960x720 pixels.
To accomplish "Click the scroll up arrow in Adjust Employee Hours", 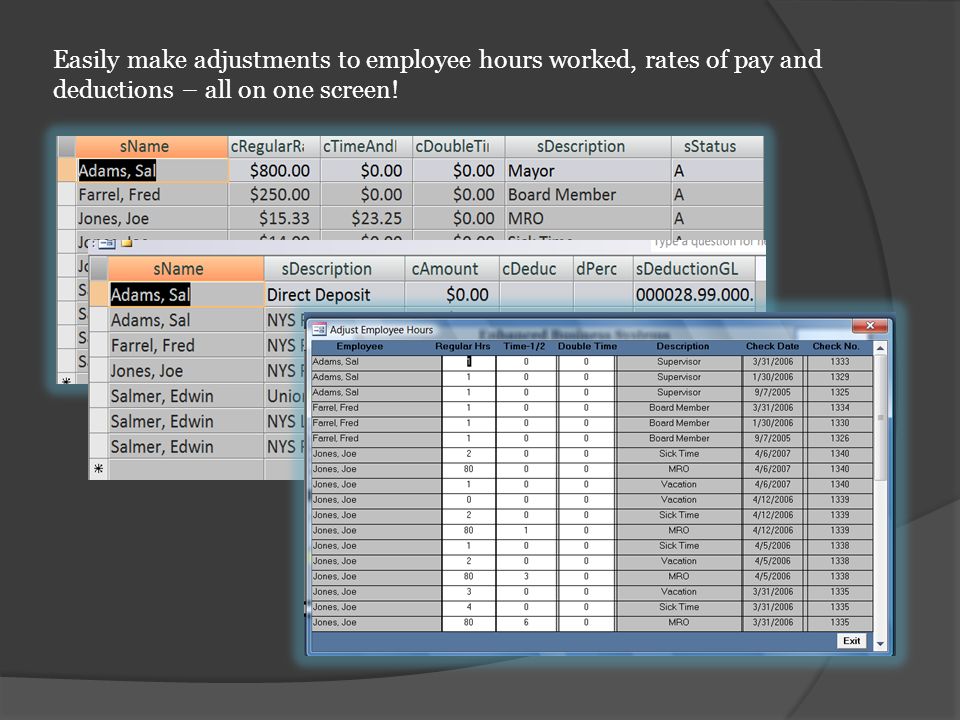I will click(x=880, y=348).
